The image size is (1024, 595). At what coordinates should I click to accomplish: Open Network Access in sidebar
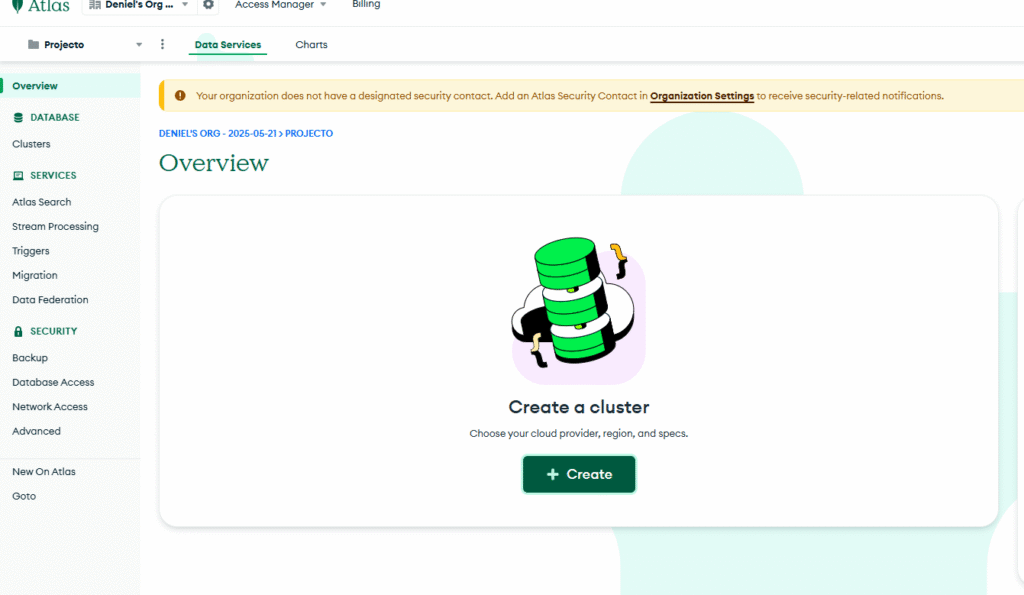pyautogui.click(x=50, y=407)
